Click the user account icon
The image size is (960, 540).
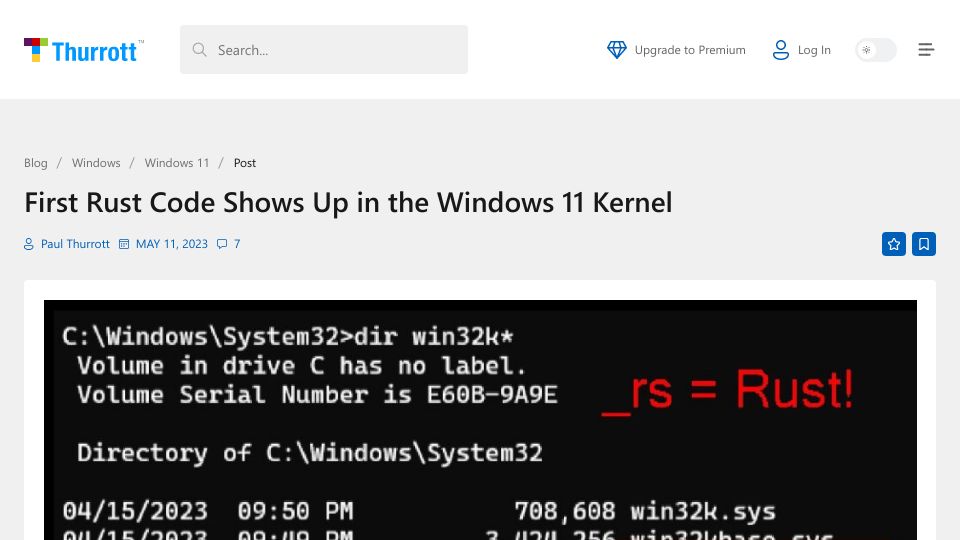(x=781, y=50)
